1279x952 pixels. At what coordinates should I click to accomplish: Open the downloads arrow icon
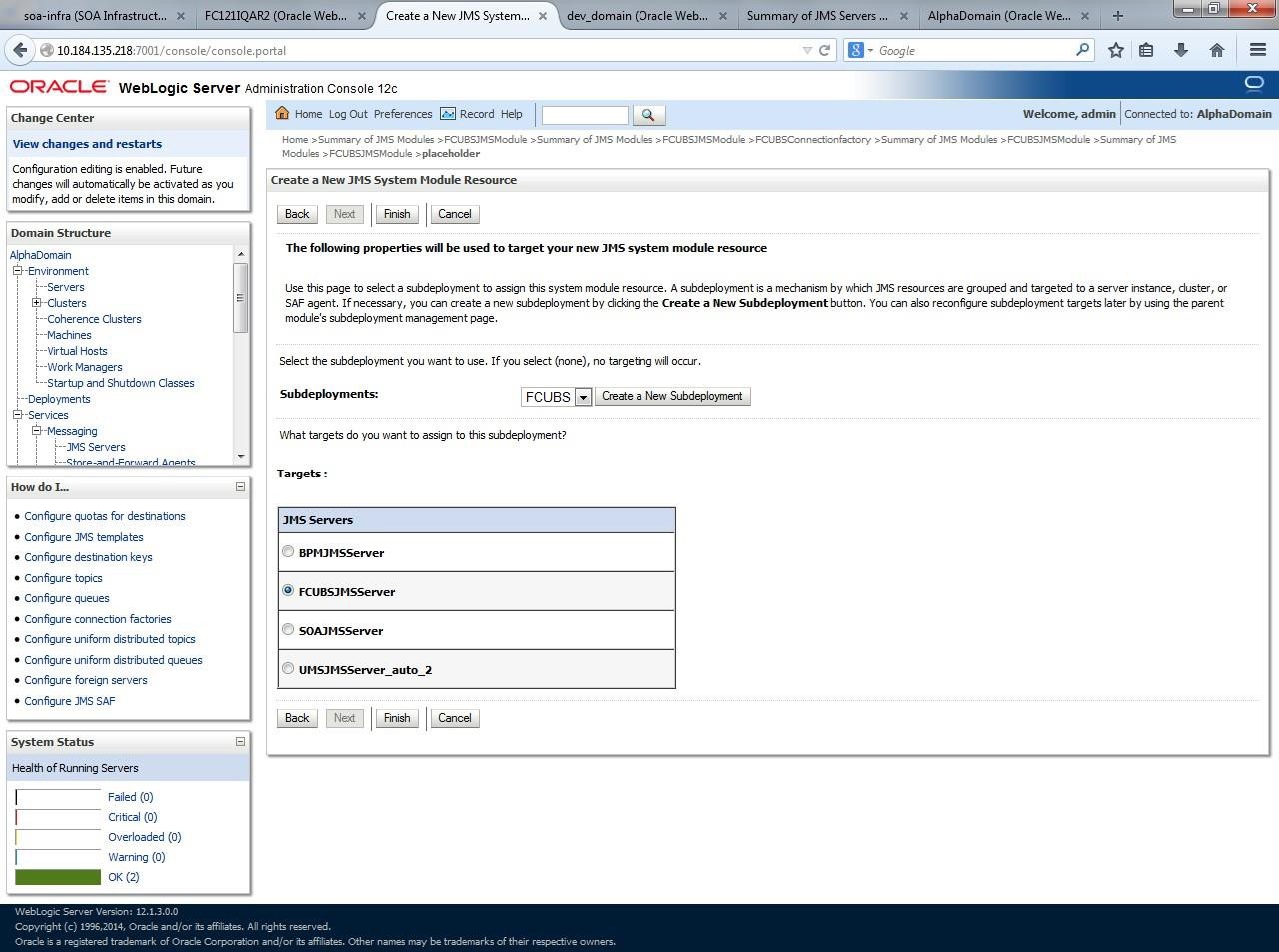click(x=1181, y=50)
